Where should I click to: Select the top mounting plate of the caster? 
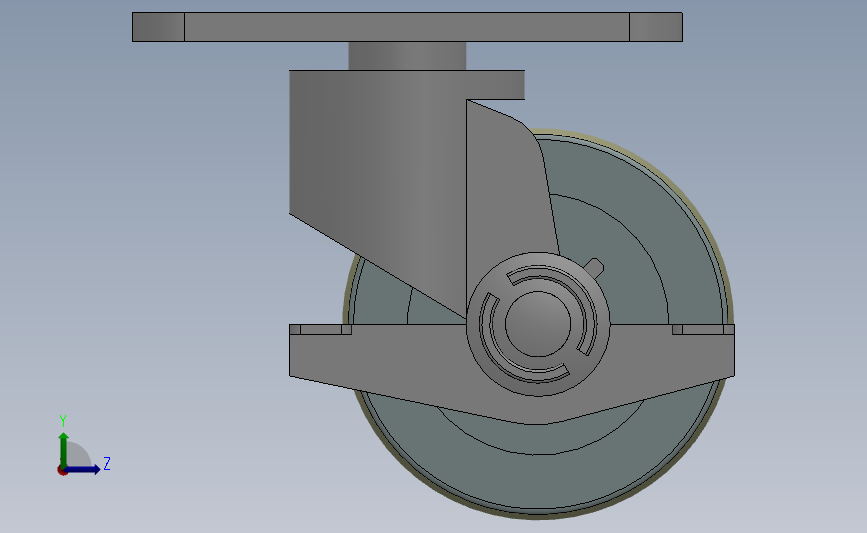407,27
